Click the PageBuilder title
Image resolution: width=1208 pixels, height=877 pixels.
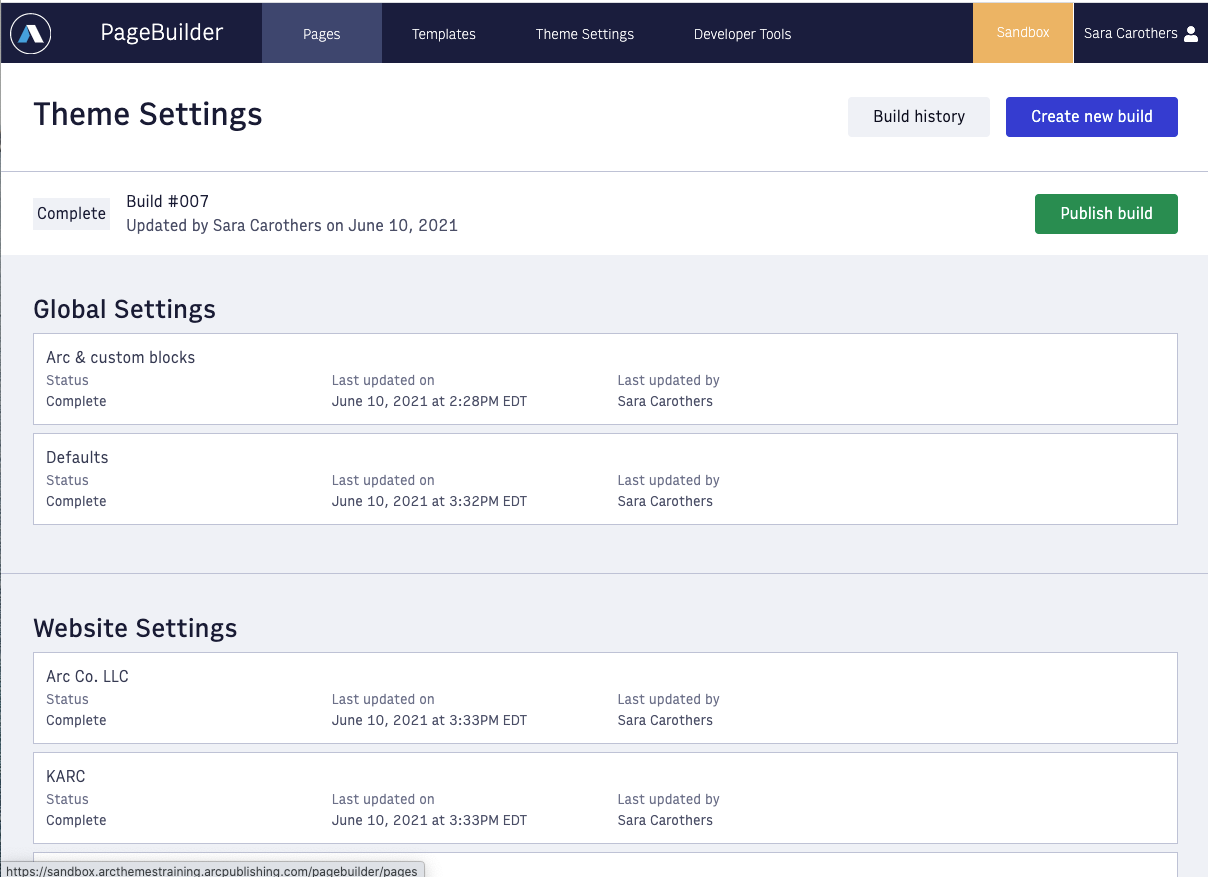click(162, 33)
